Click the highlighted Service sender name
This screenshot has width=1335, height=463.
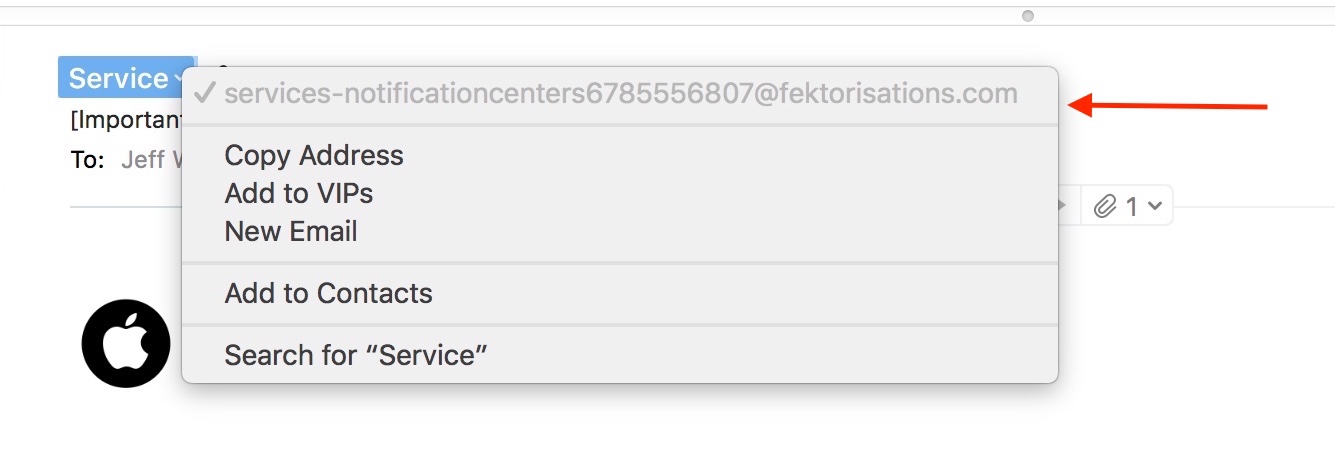pos(118,78)
